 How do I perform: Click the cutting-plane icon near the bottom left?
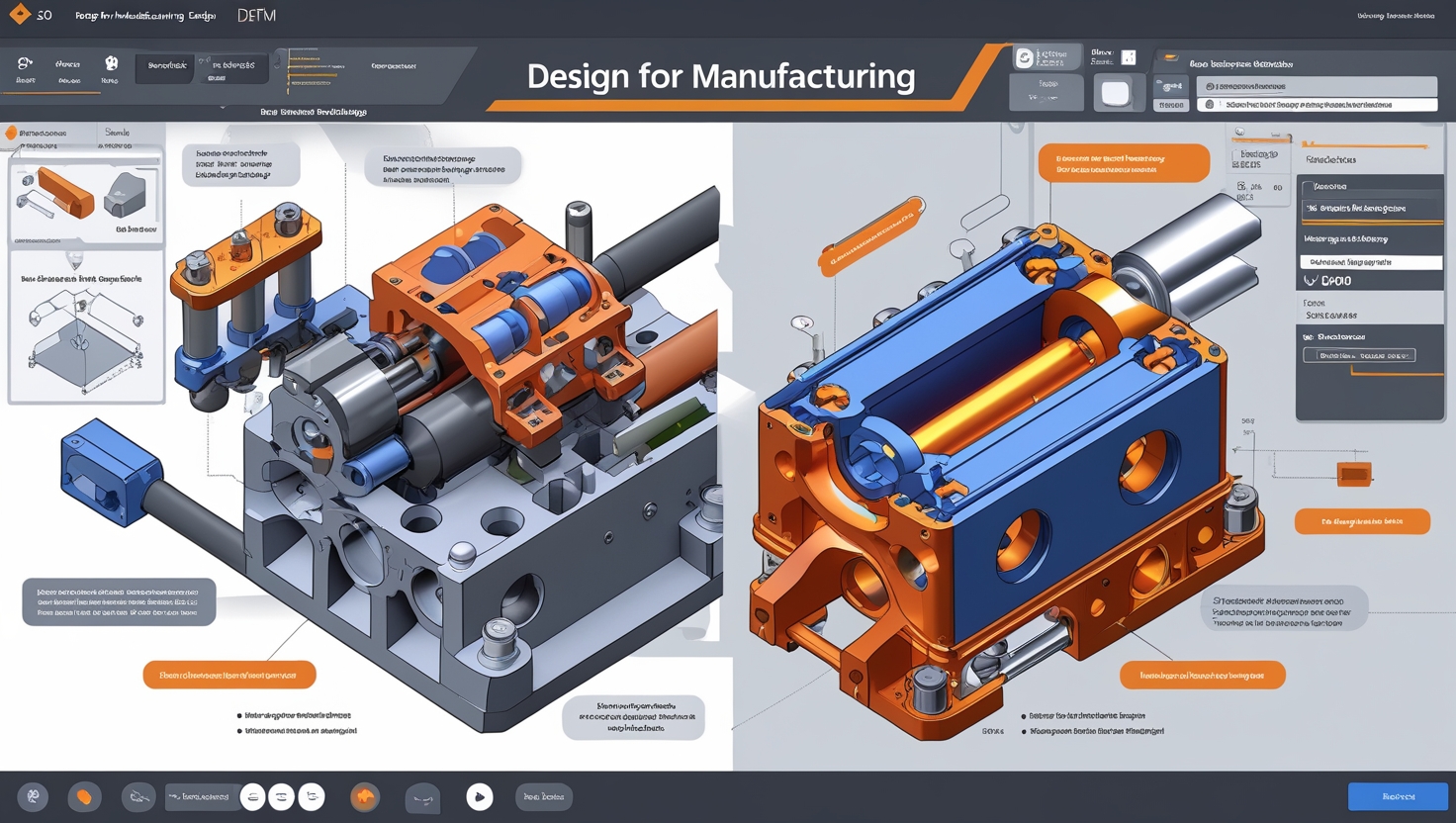point(33,796)
